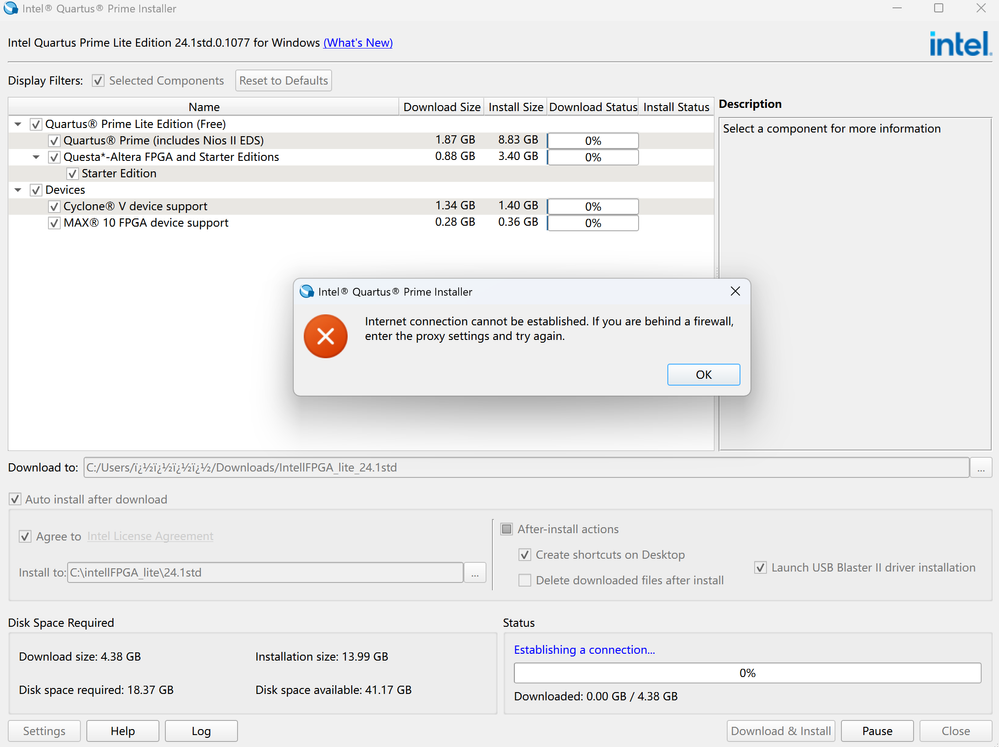Image resolution: width=999 pixels, height=747 pixels.
Task: Click the Install Size column header
Action: coord(515,107)
